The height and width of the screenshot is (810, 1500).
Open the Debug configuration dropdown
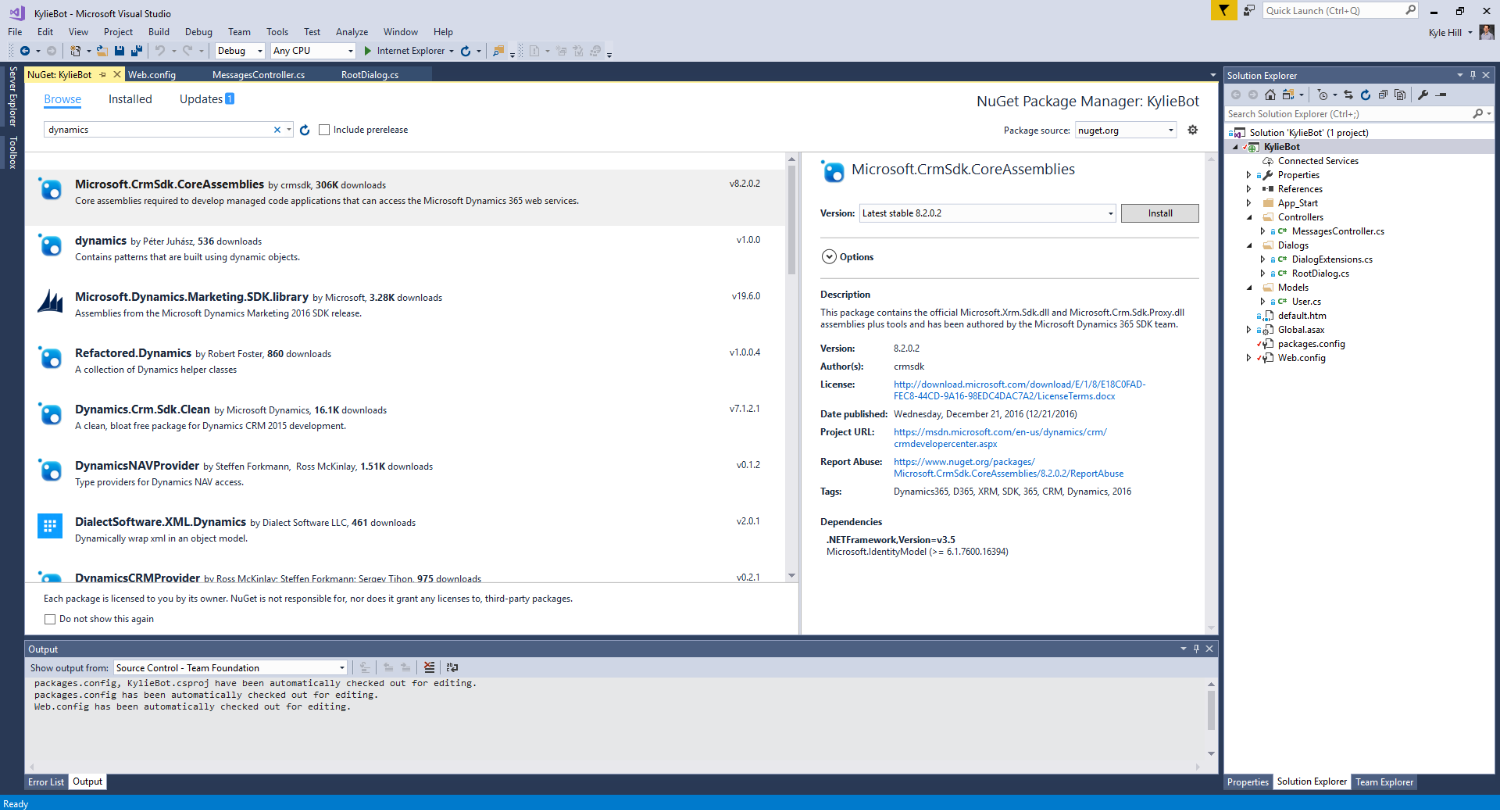[240, 50]
